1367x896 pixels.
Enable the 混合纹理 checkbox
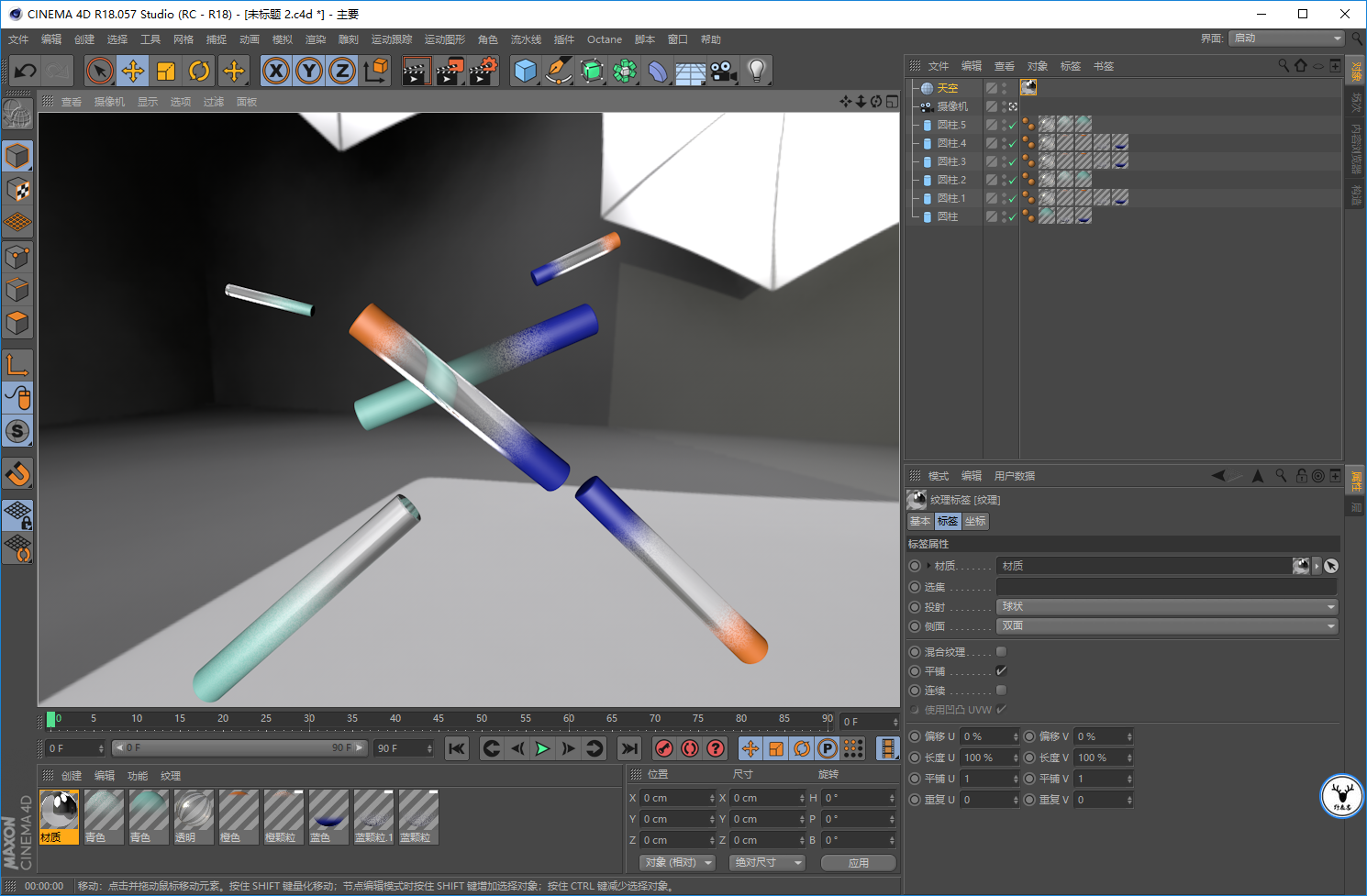1002,652
